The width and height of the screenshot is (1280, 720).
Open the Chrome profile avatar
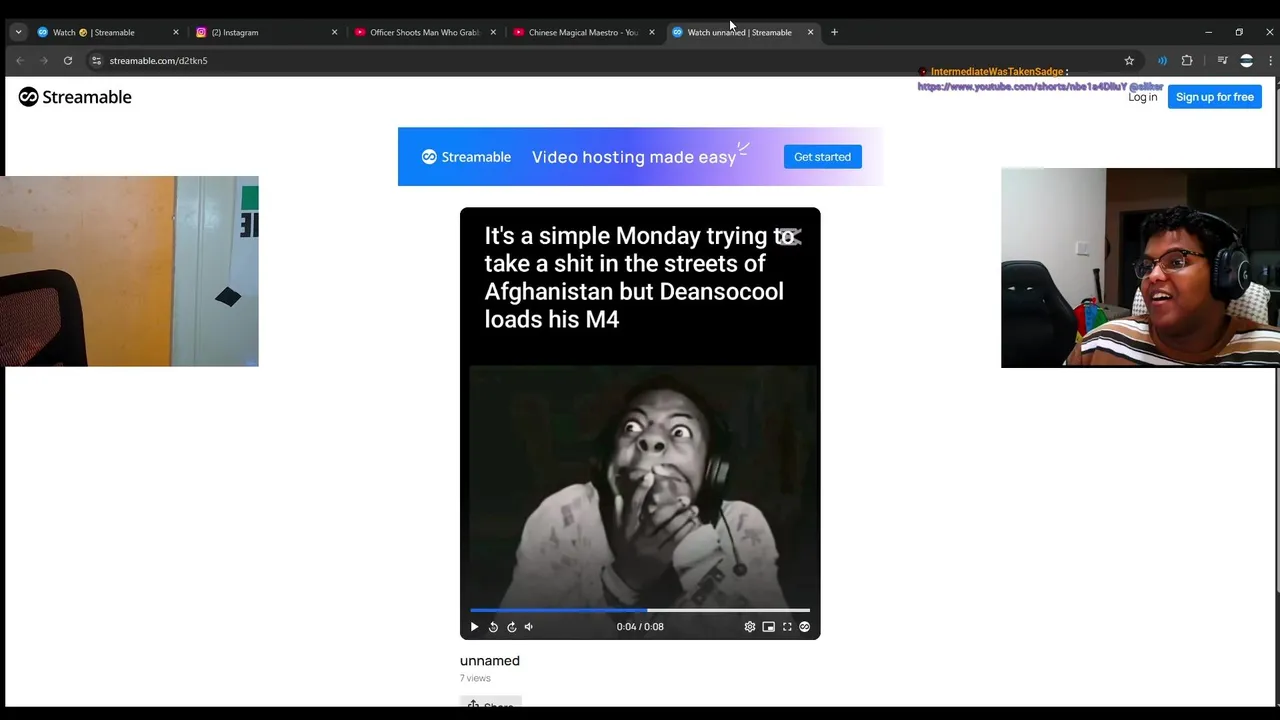coord(1246,61)
